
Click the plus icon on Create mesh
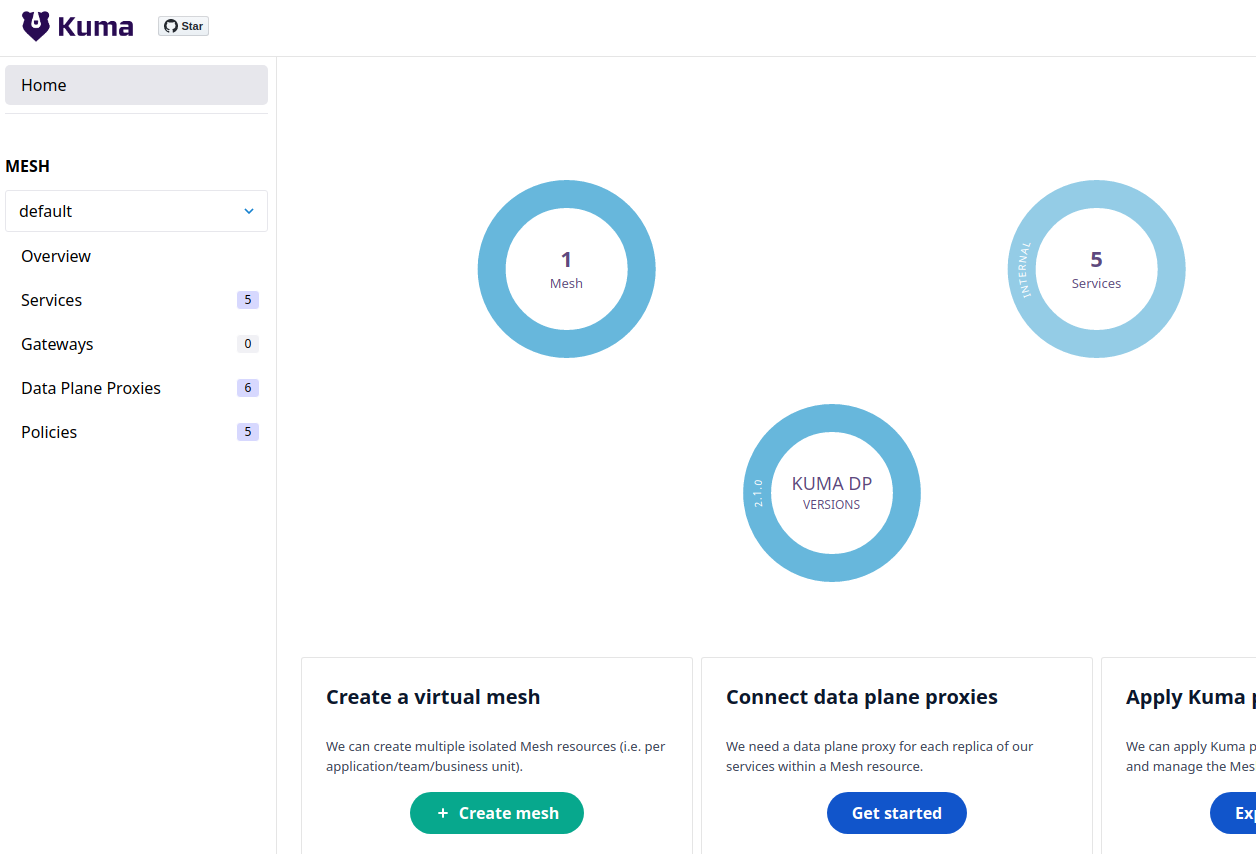click(x=441, y=813)
